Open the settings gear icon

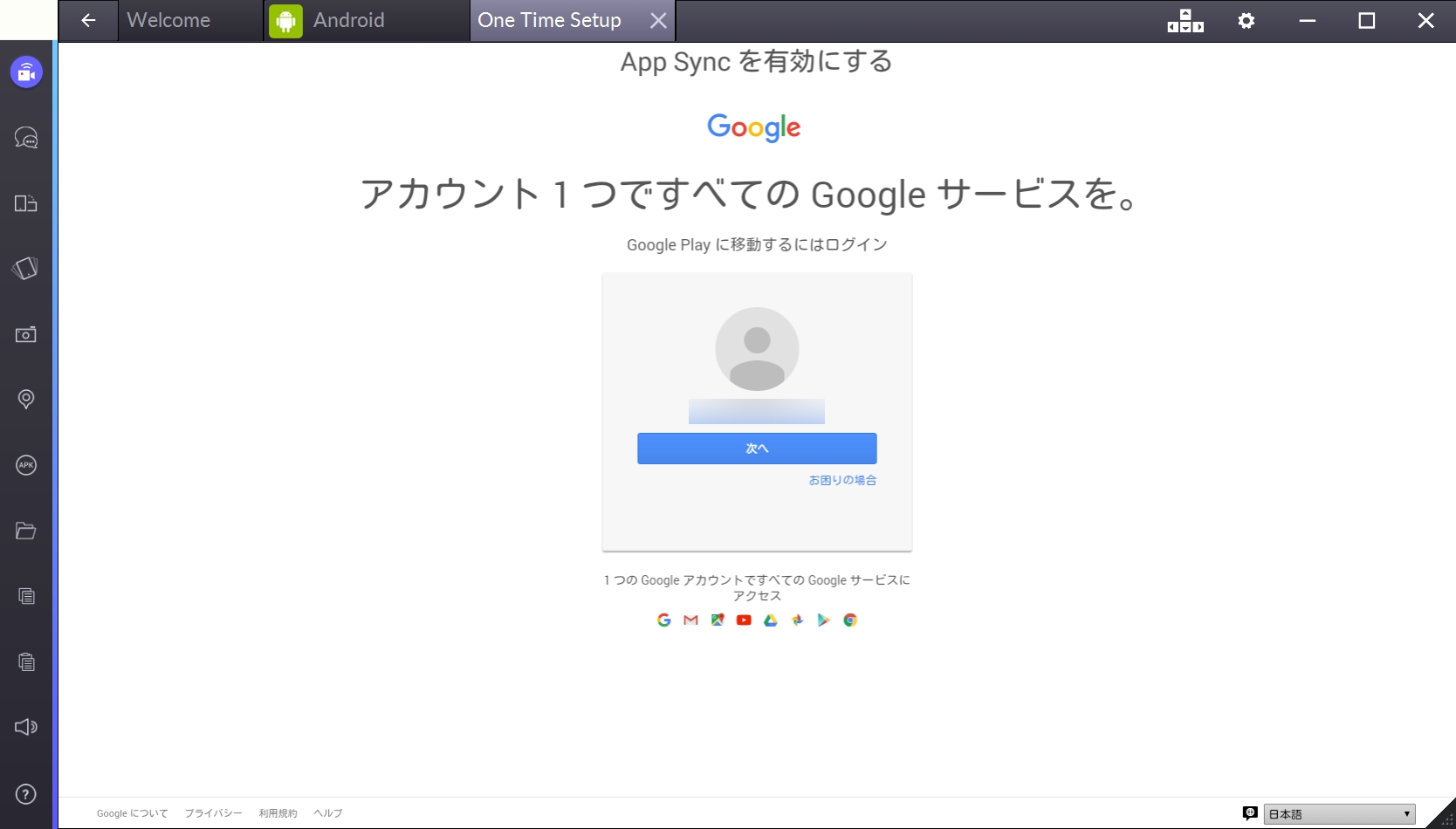click(x=1247, y=21)
